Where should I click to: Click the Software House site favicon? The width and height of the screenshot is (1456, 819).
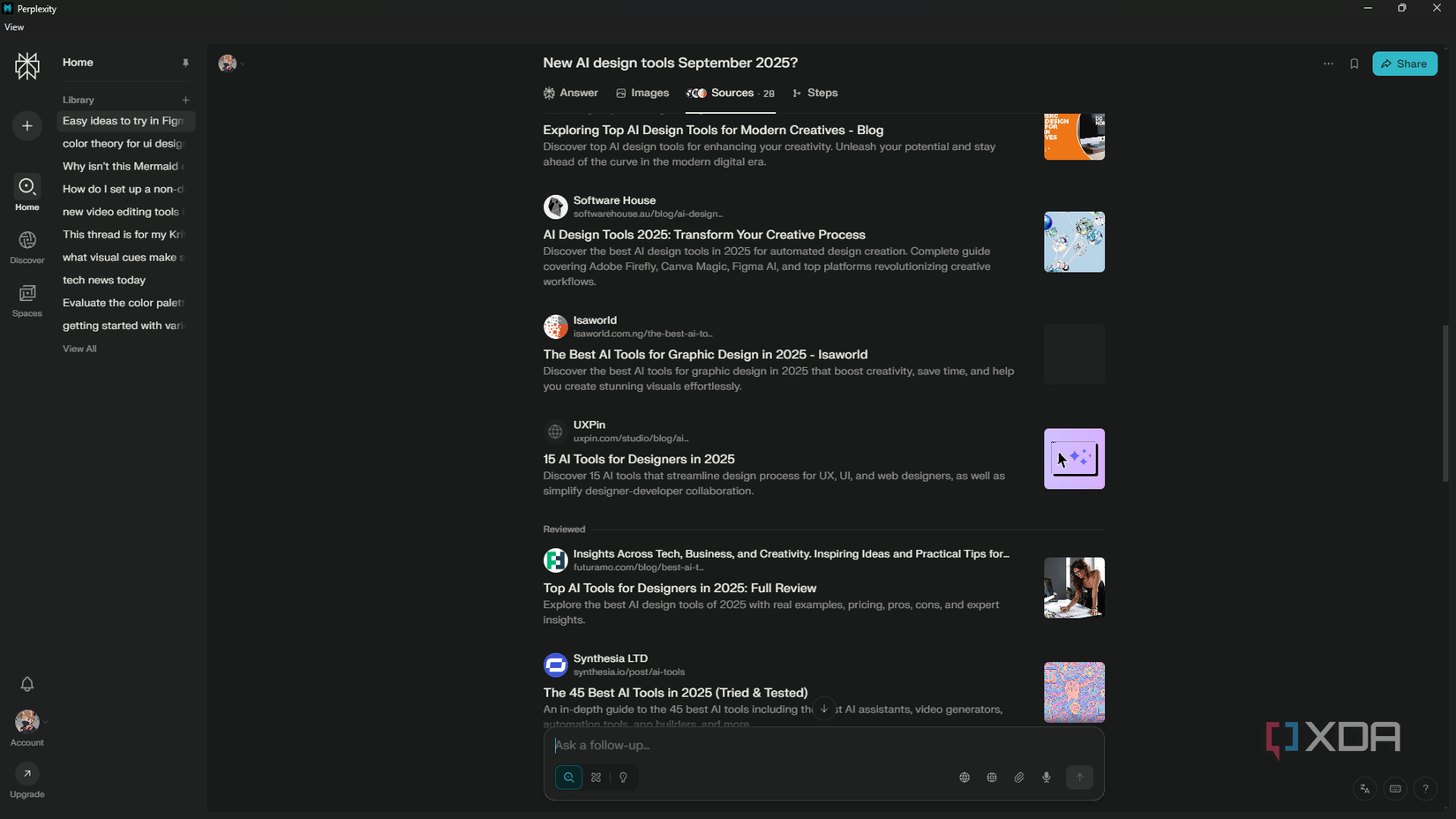pos(555,207)
